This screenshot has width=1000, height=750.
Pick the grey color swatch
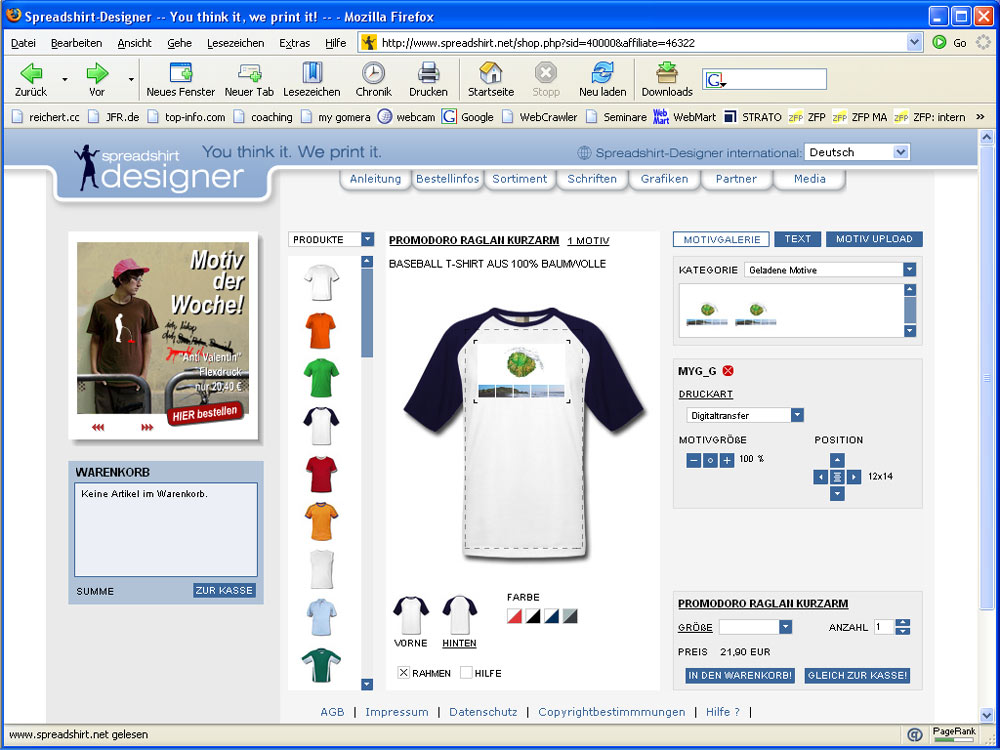tap(570, 616)
